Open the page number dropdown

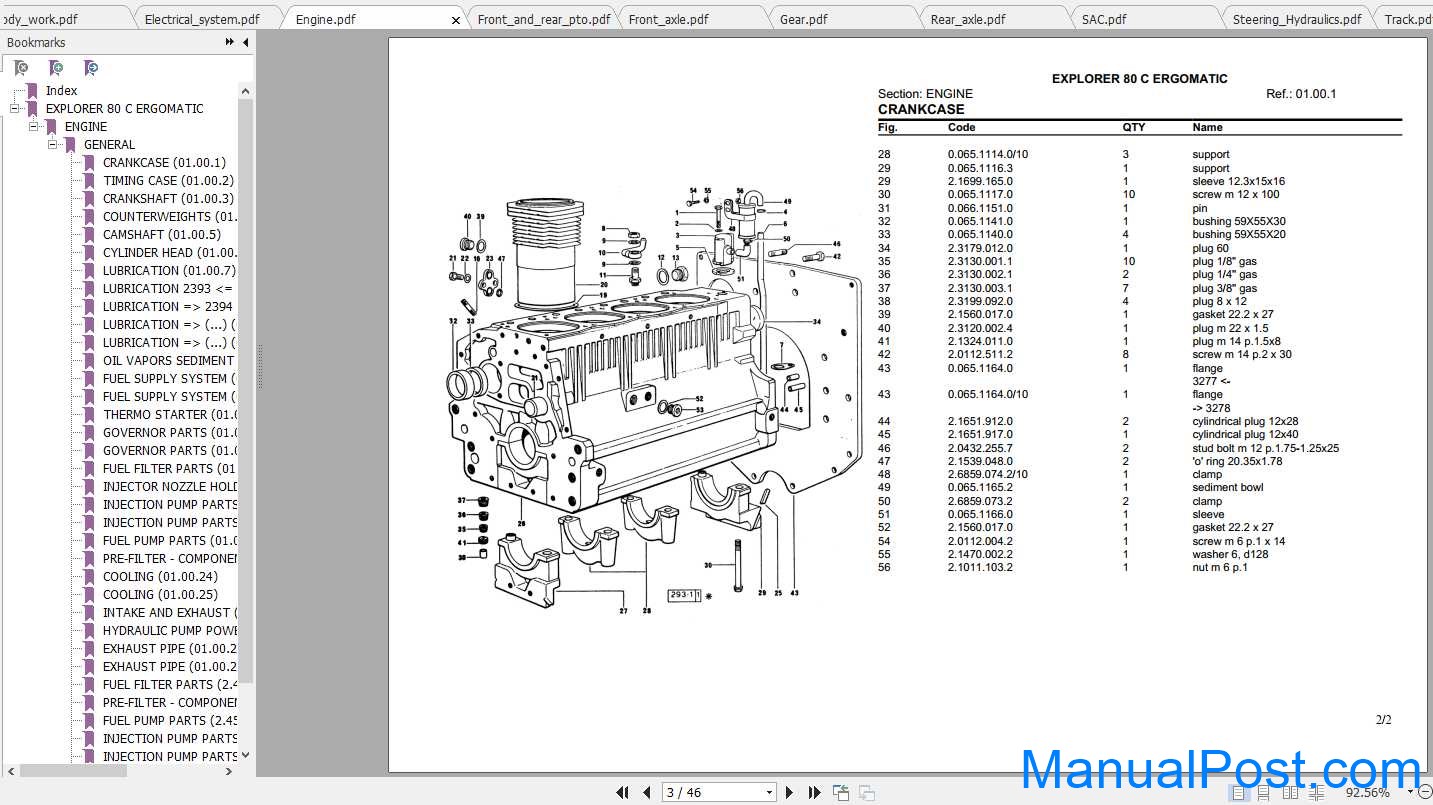pos(768,792)
